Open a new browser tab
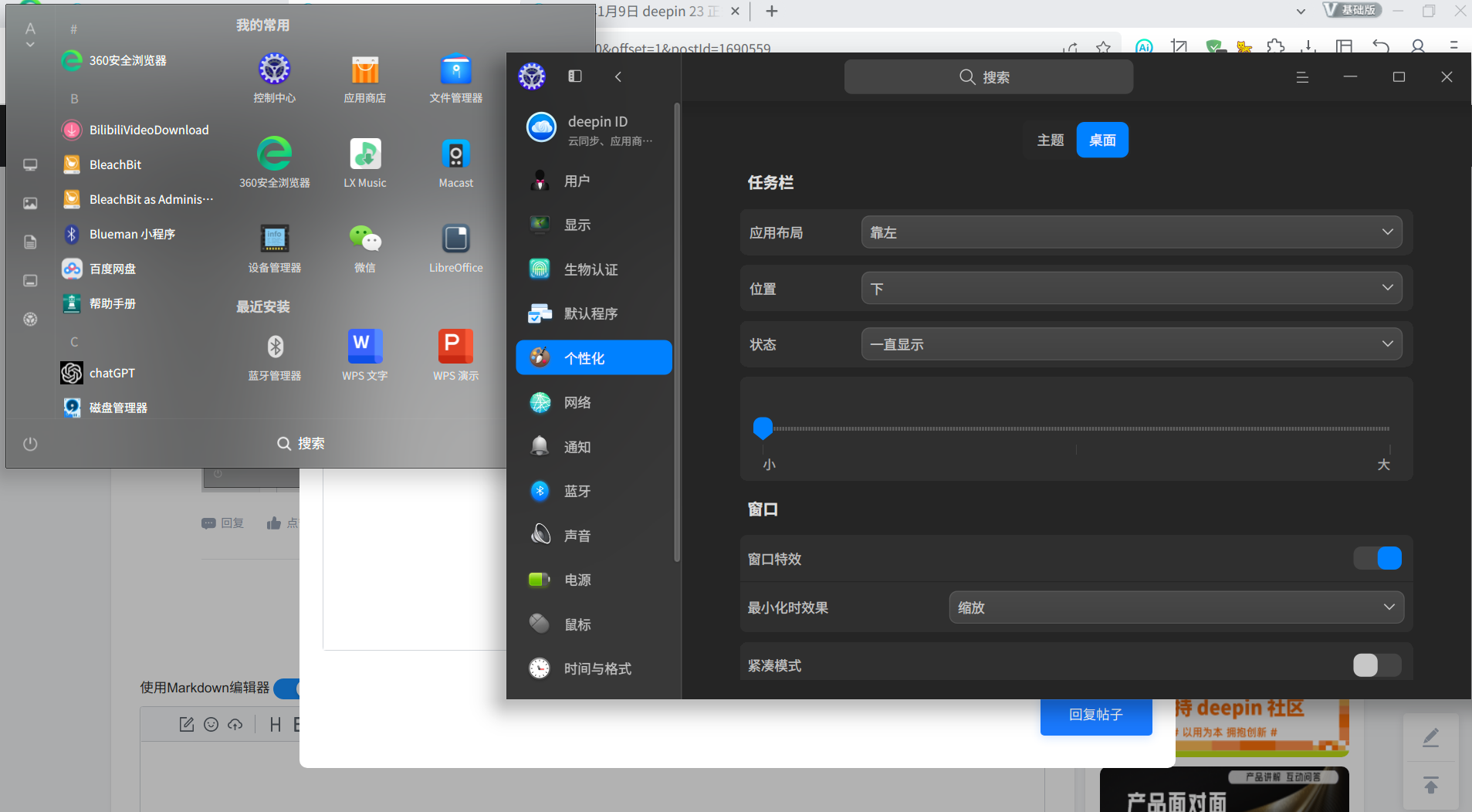This screenshot has height=812, width=1472. point(772,11)
